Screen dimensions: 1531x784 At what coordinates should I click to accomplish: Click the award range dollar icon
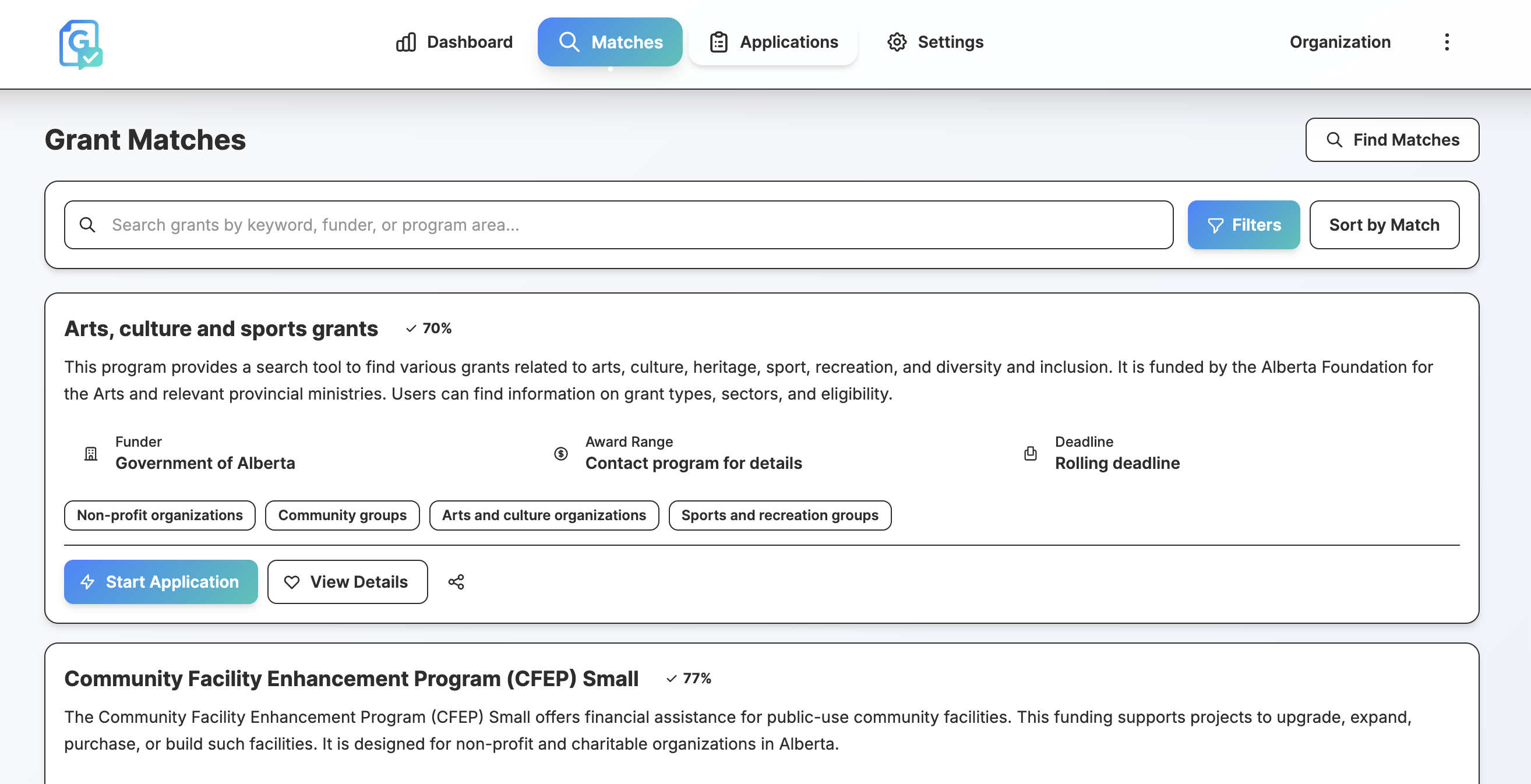[x=560, y=454]
